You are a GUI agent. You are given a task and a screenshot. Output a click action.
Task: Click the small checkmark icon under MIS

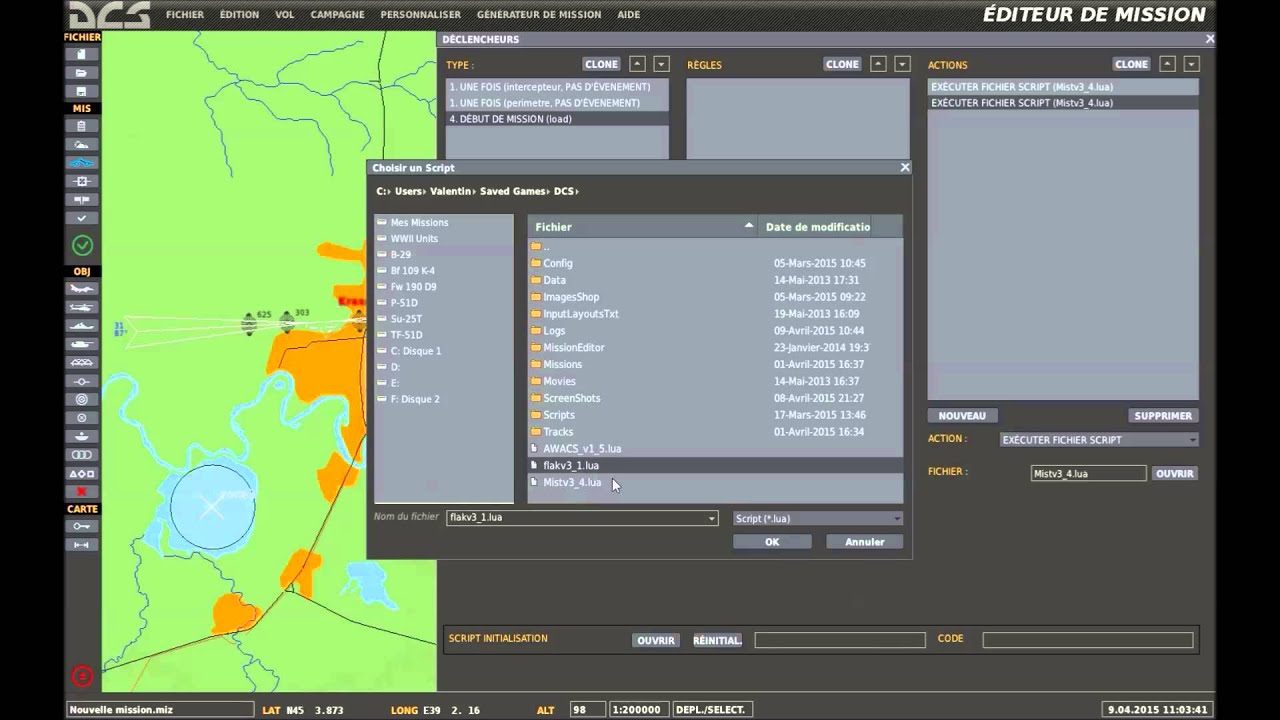tap(82, 217)
